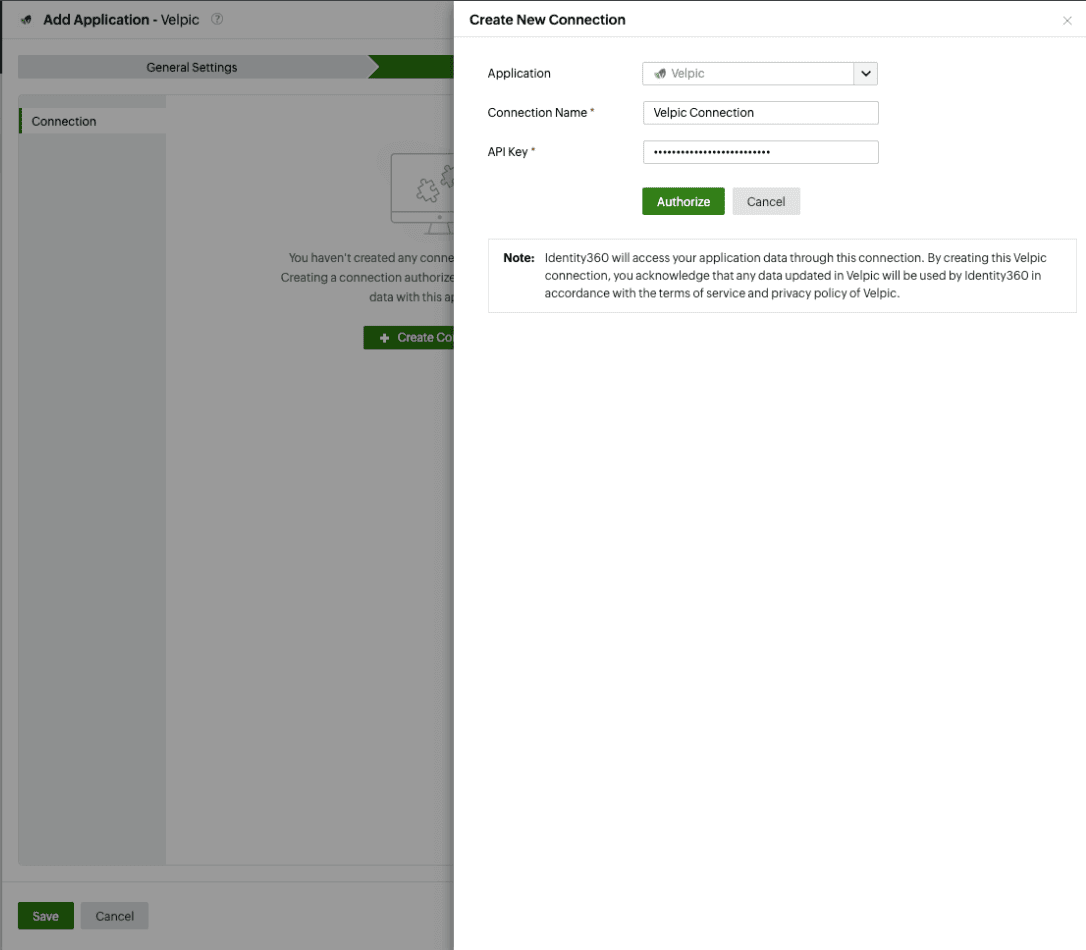1086x950 pixels.
Task: Click plus icon on Create Connection button
Action: click(384, 338)
